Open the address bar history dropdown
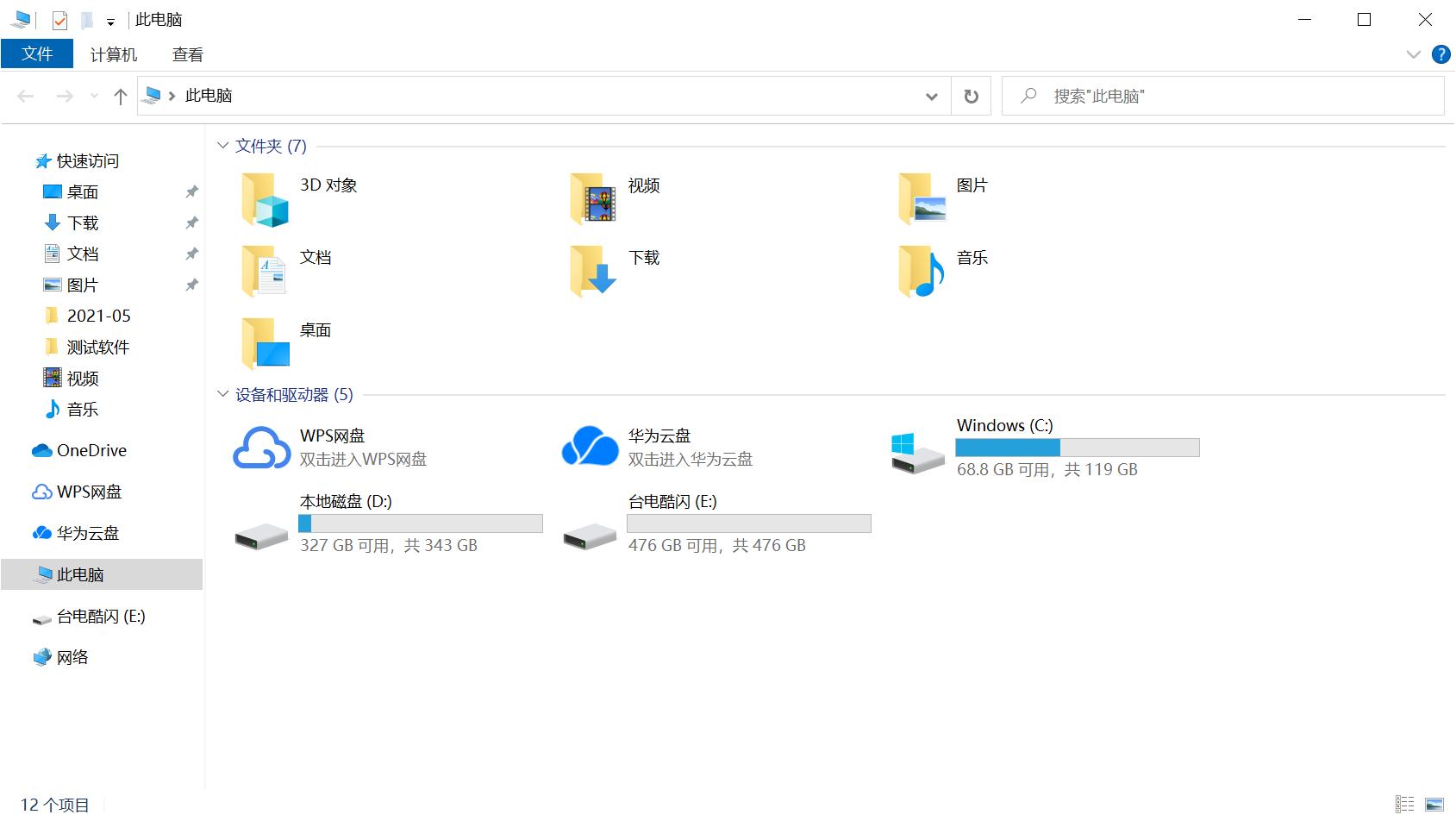The image size is (1456, 821). click(932, 97)
